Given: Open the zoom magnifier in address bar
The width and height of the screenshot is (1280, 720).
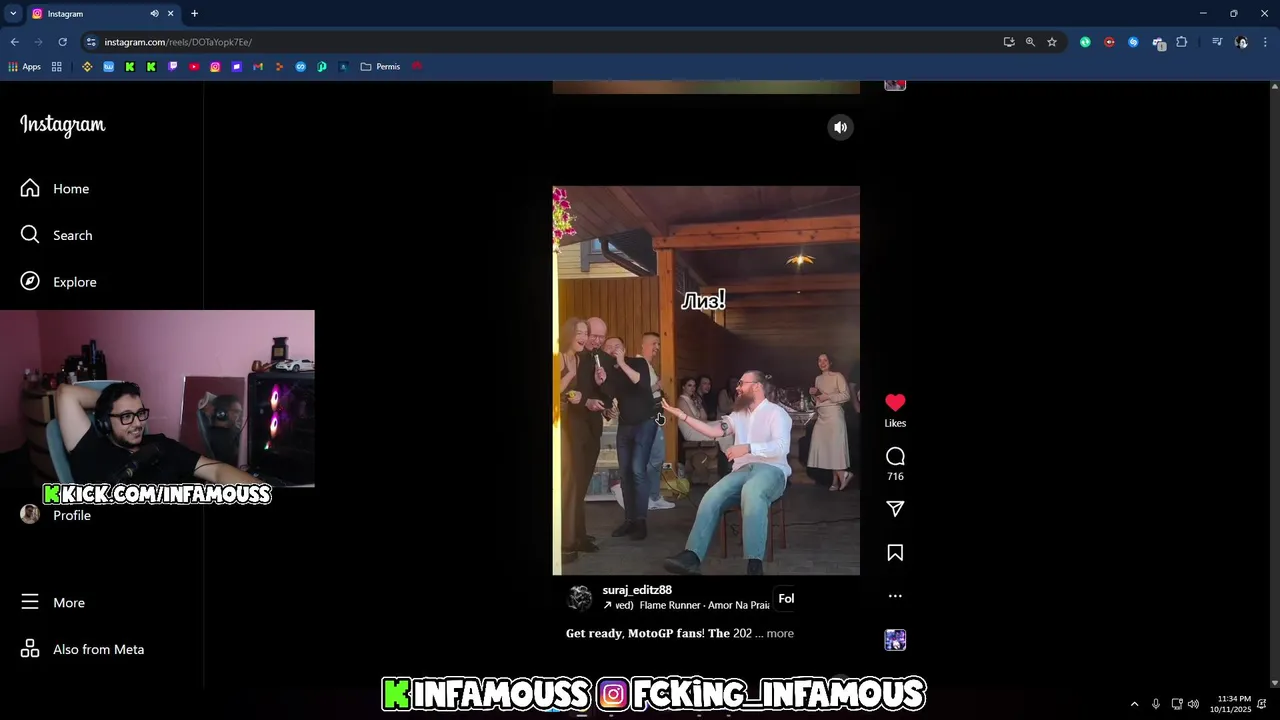Looking at the screenshot, I should click(x=1030, y=42).
